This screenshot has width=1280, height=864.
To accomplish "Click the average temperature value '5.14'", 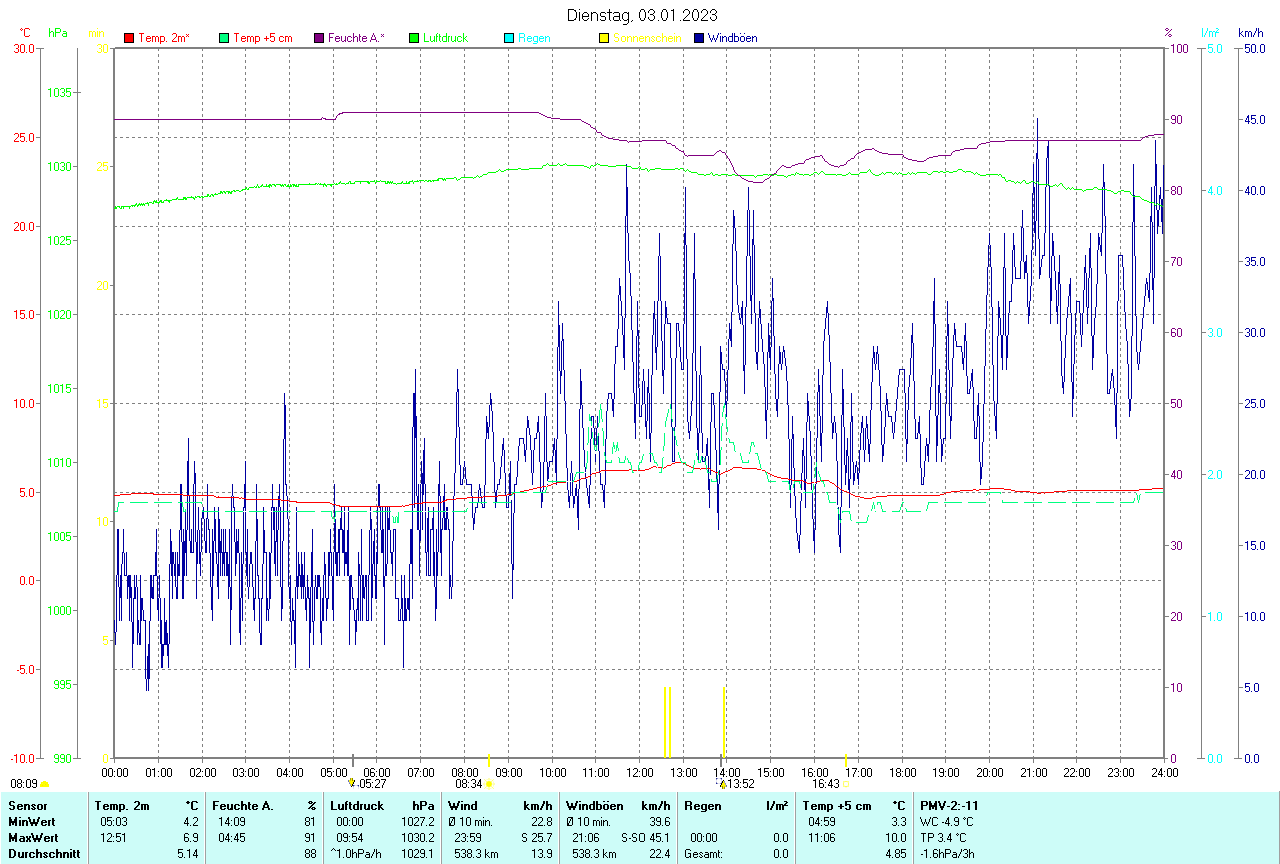I will point(188,854).
